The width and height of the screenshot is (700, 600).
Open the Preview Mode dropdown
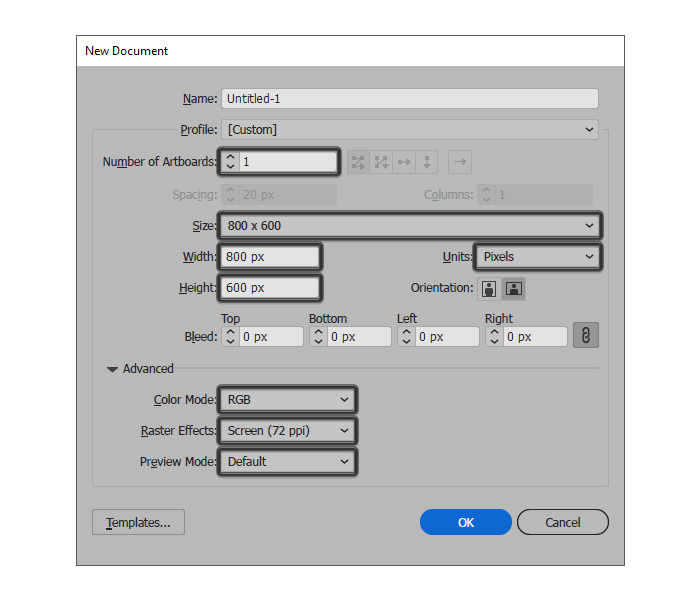pyautogui.click(x=288, y=462)
